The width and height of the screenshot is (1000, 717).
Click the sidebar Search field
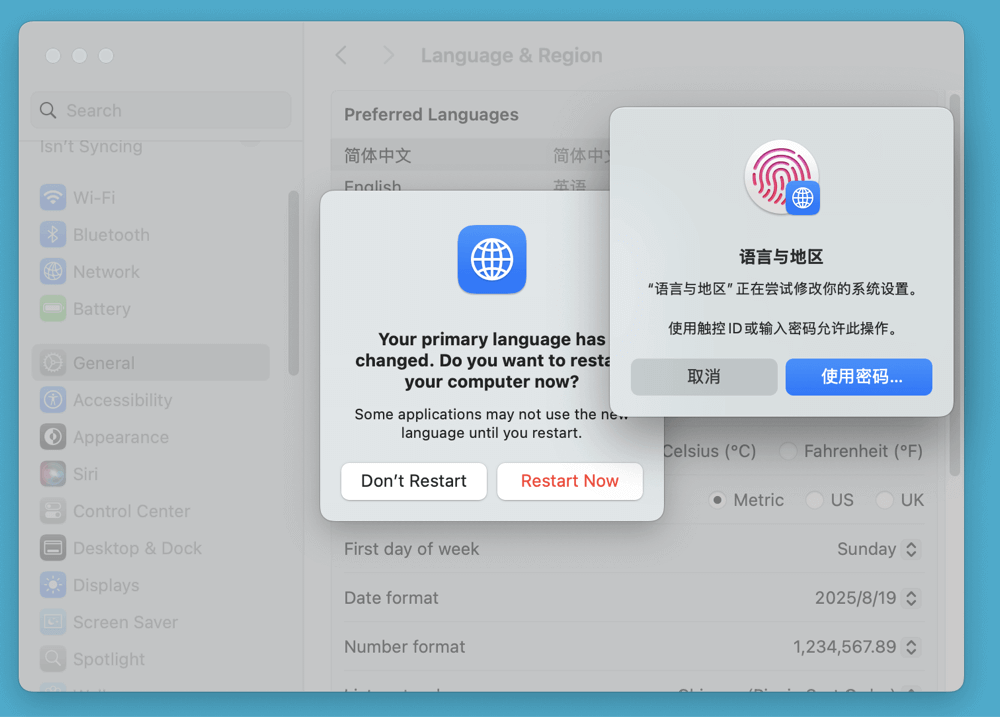tap(160, 111)
